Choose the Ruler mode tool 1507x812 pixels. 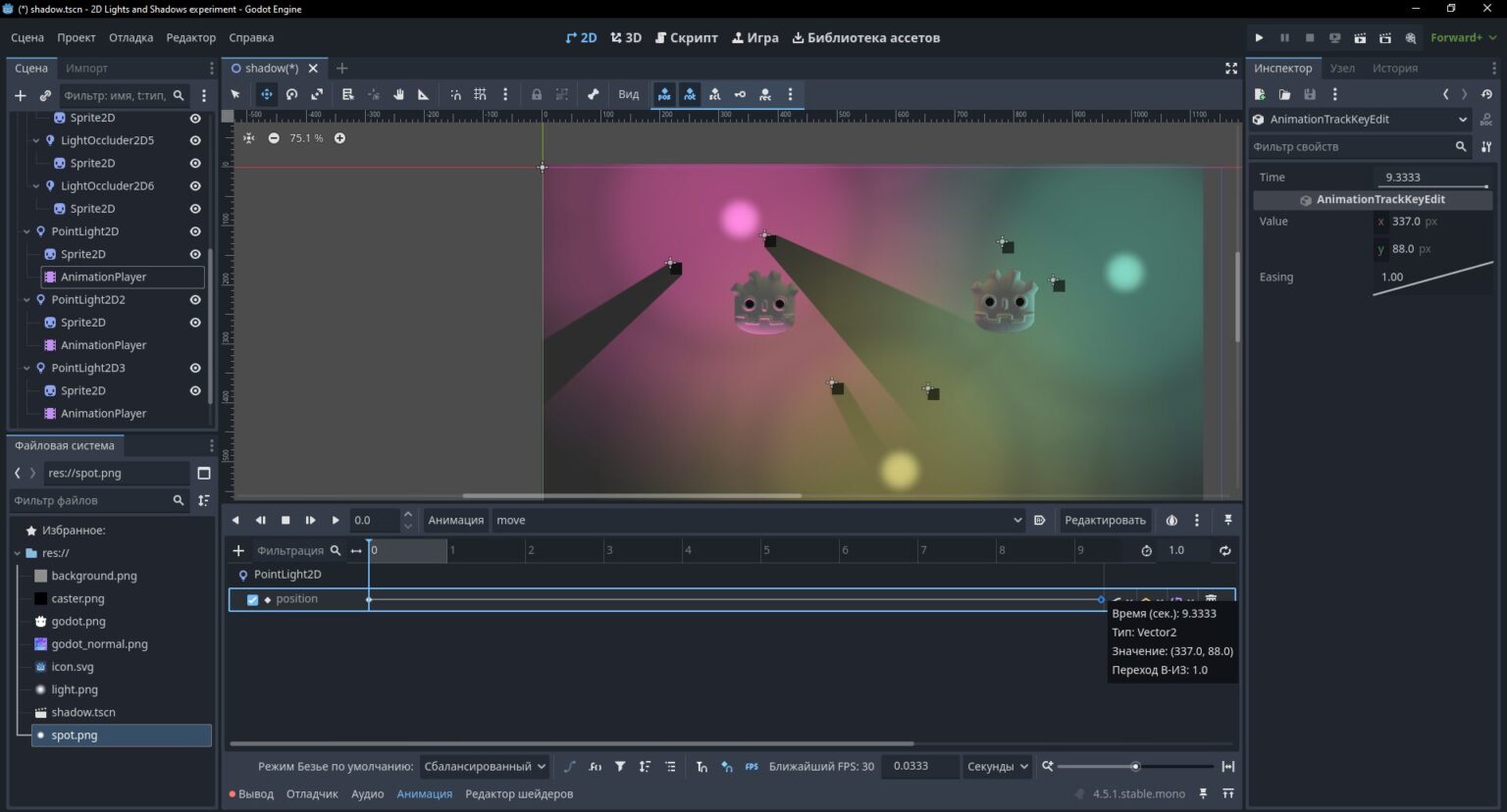pyautogui.click(x=424, y=94)
